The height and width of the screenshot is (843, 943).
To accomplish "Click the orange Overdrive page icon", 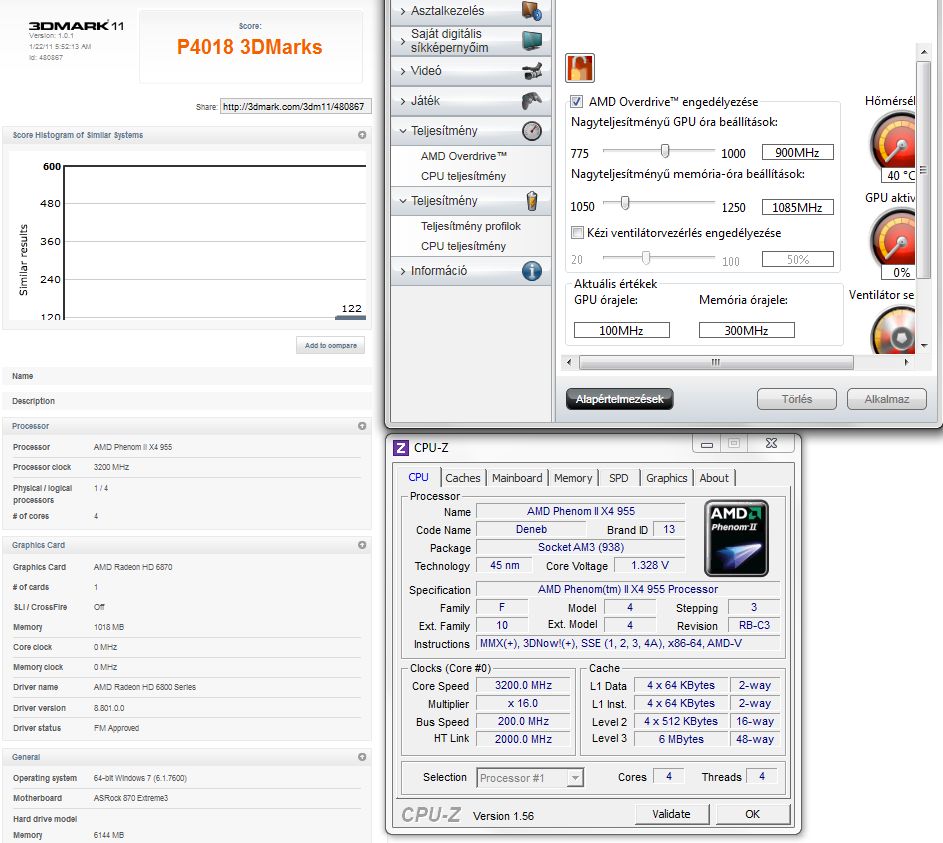I will (580, 68).
